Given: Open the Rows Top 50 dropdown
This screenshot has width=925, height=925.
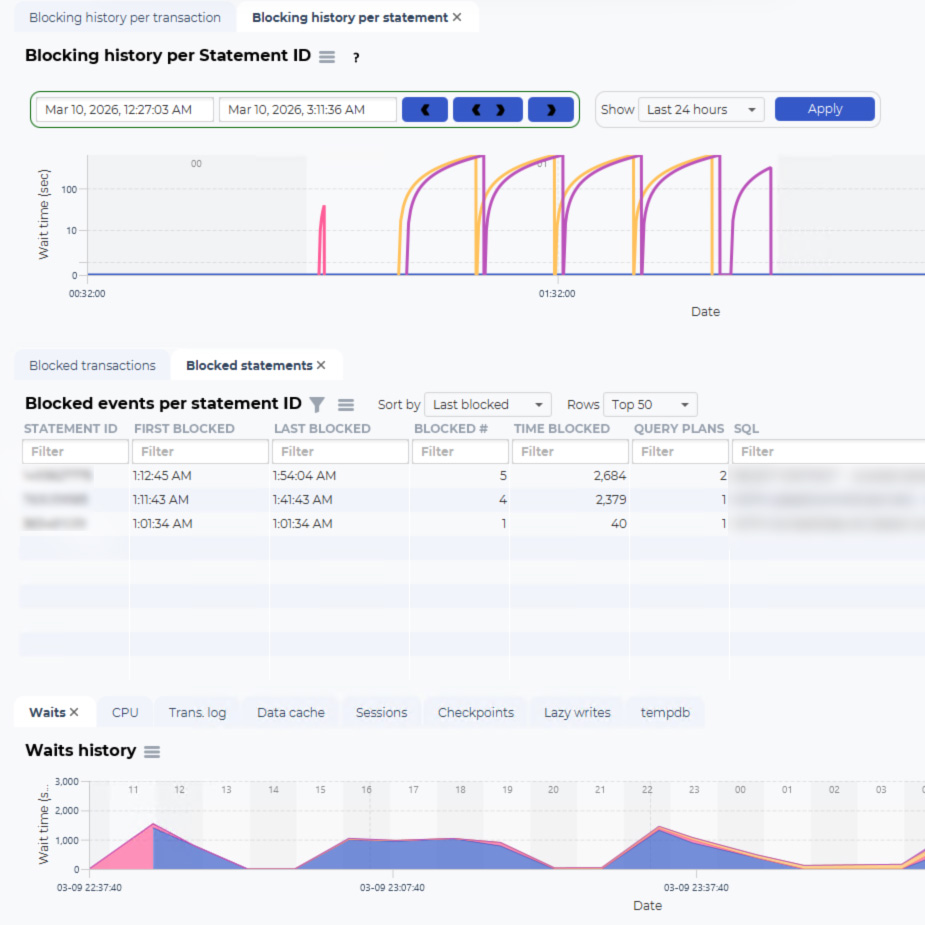Looking at the screenshot, I should pos(650,405).
